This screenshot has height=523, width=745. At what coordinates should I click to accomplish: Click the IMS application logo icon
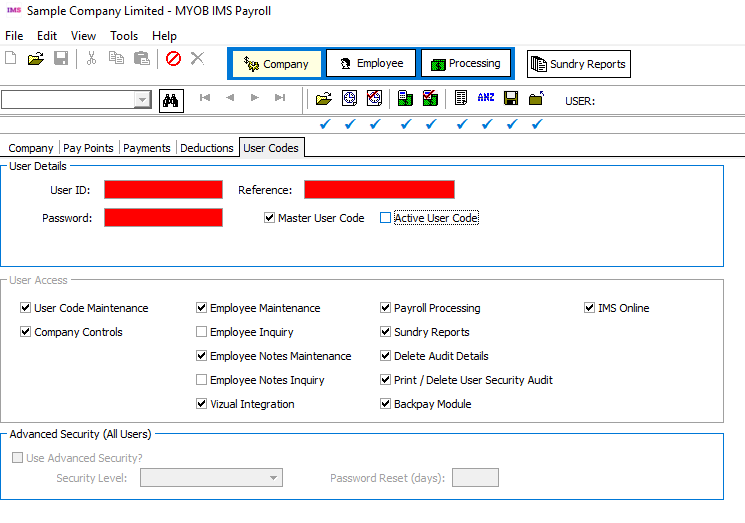(14, 10)
